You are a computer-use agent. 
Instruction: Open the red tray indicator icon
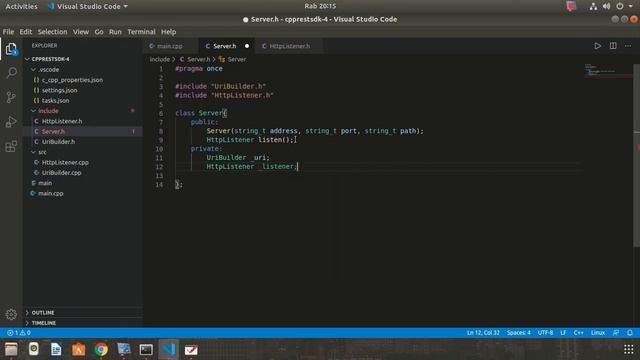pos(571,6)
